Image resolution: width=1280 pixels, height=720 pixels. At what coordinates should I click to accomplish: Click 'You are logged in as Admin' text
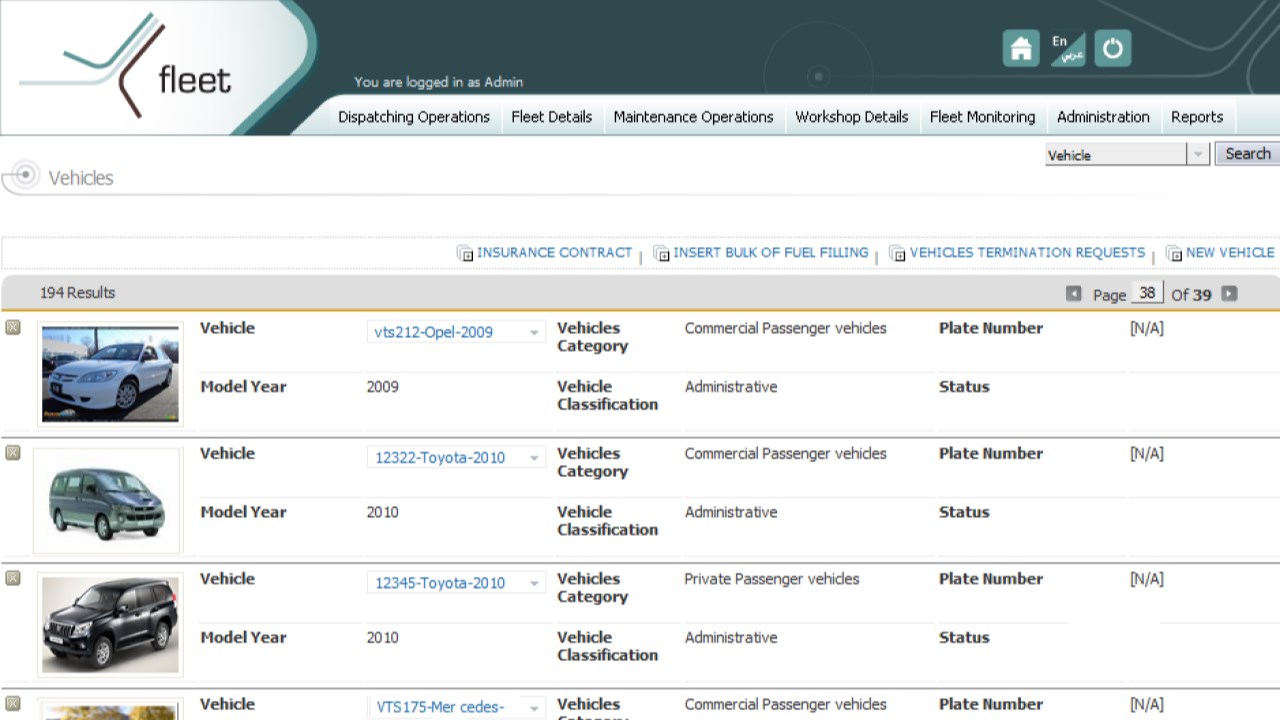pos(438,82)
